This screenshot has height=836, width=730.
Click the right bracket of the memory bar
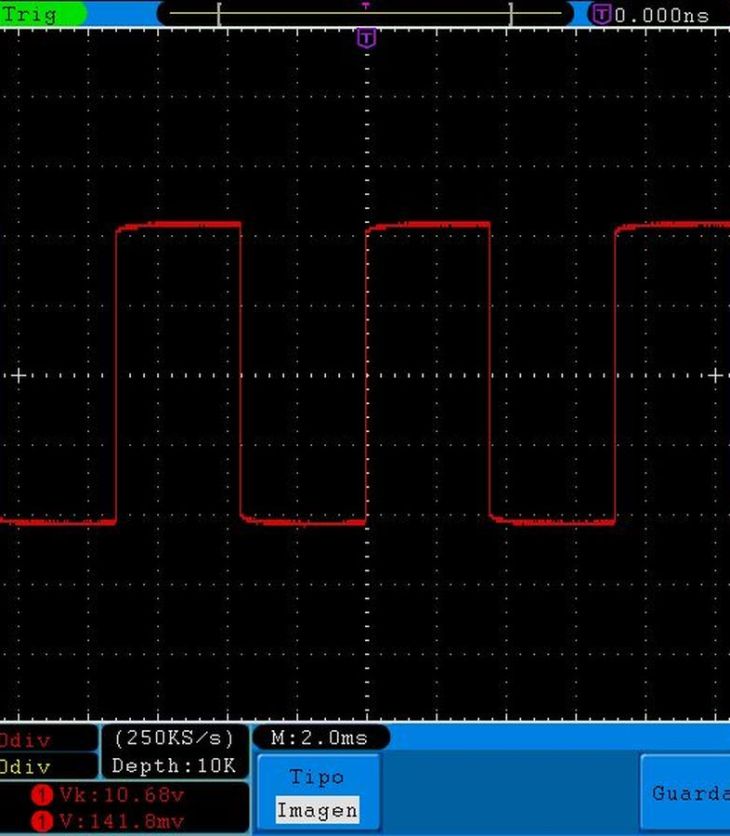(x=511, y=14)
